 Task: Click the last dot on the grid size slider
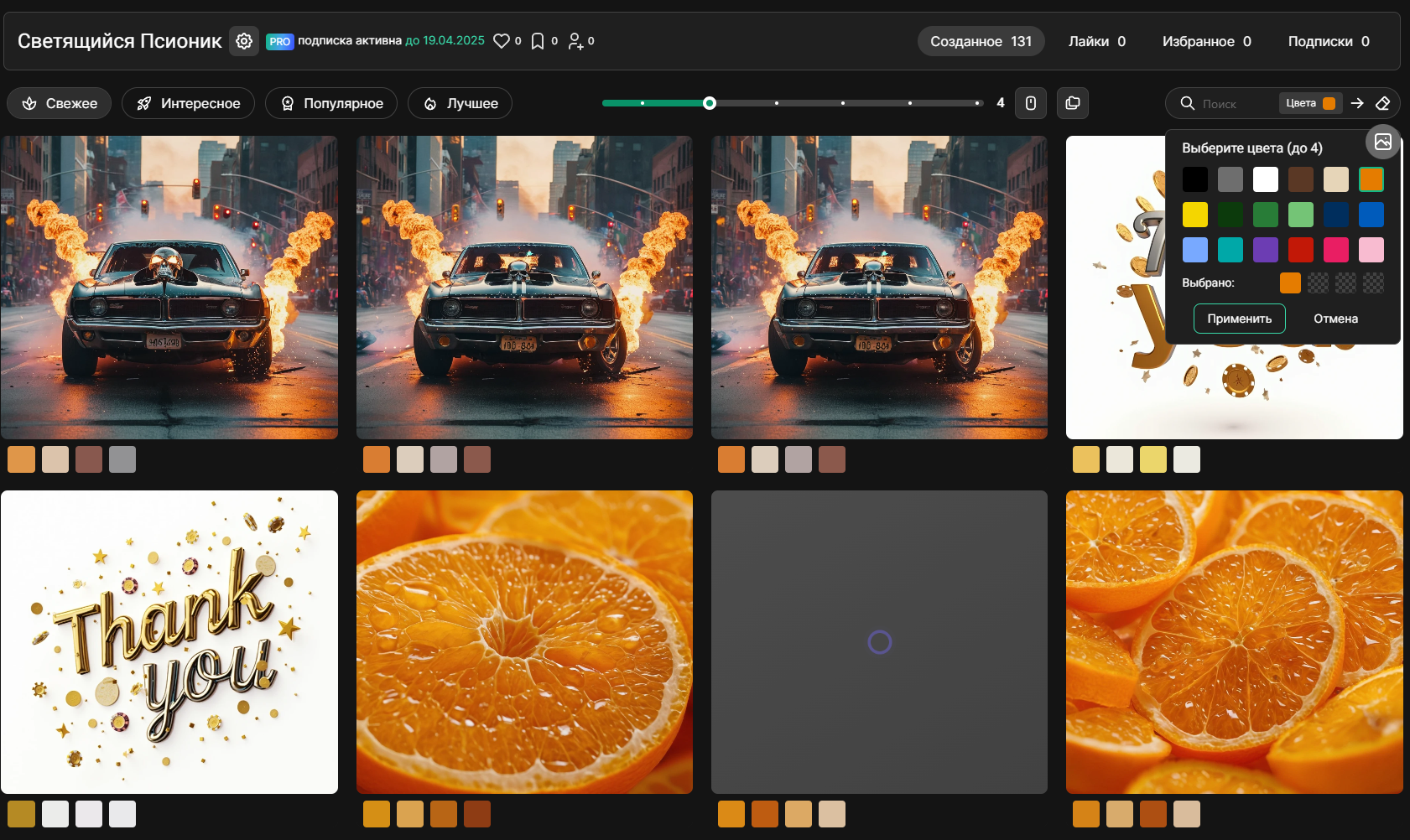tap(977, 103)
